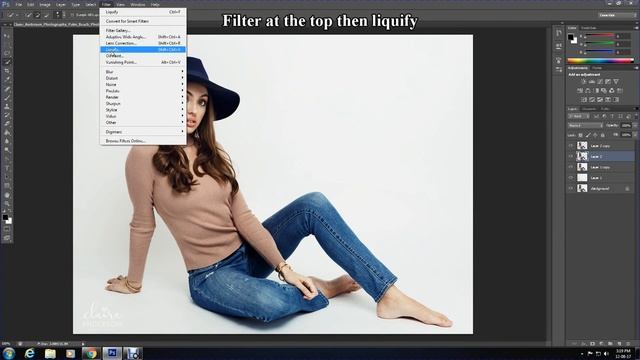Open Filter Gallery from the menu

[x=143, y=30]
